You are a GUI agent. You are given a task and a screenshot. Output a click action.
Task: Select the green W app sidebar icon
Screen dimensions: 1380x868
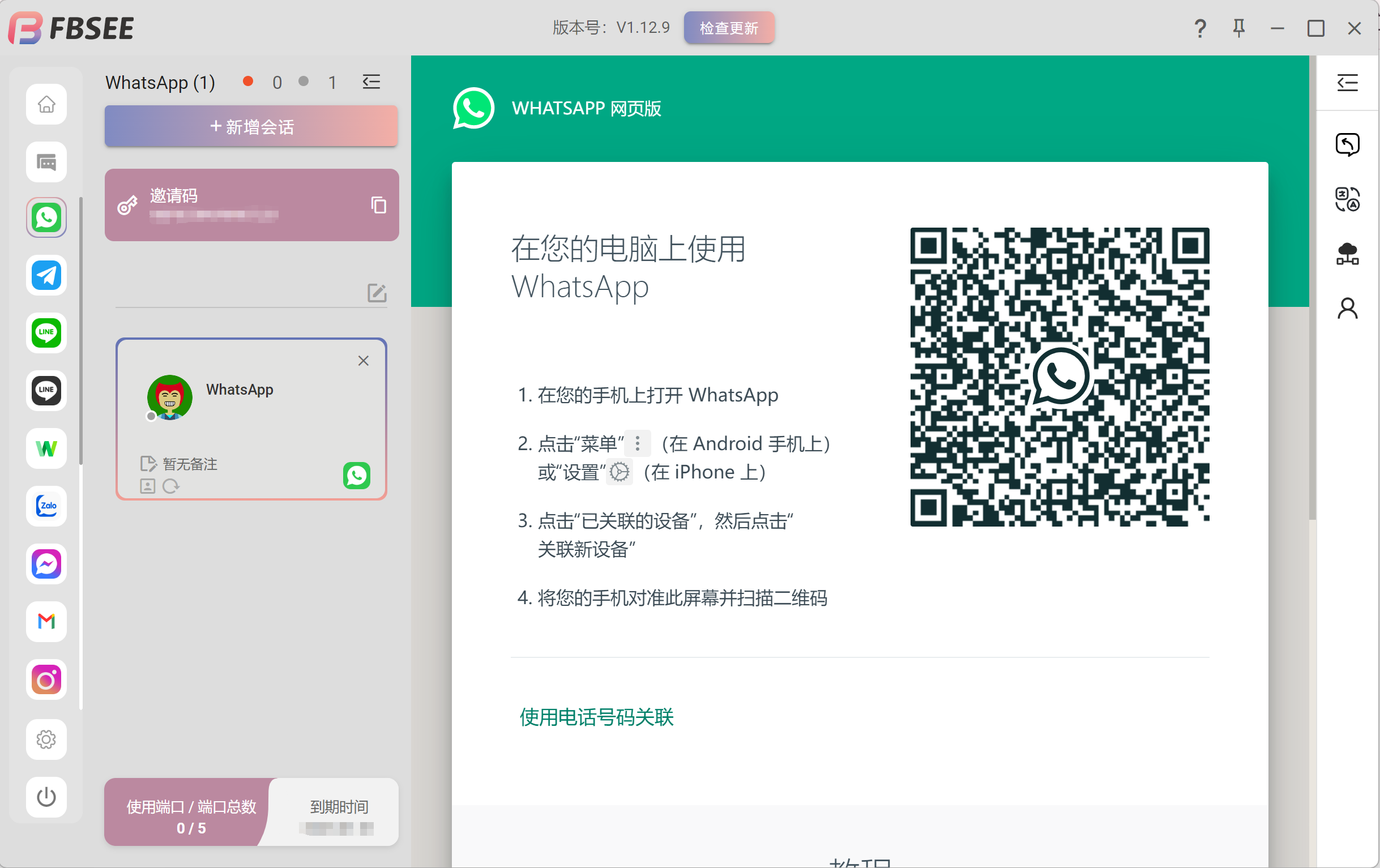(46, 448)
